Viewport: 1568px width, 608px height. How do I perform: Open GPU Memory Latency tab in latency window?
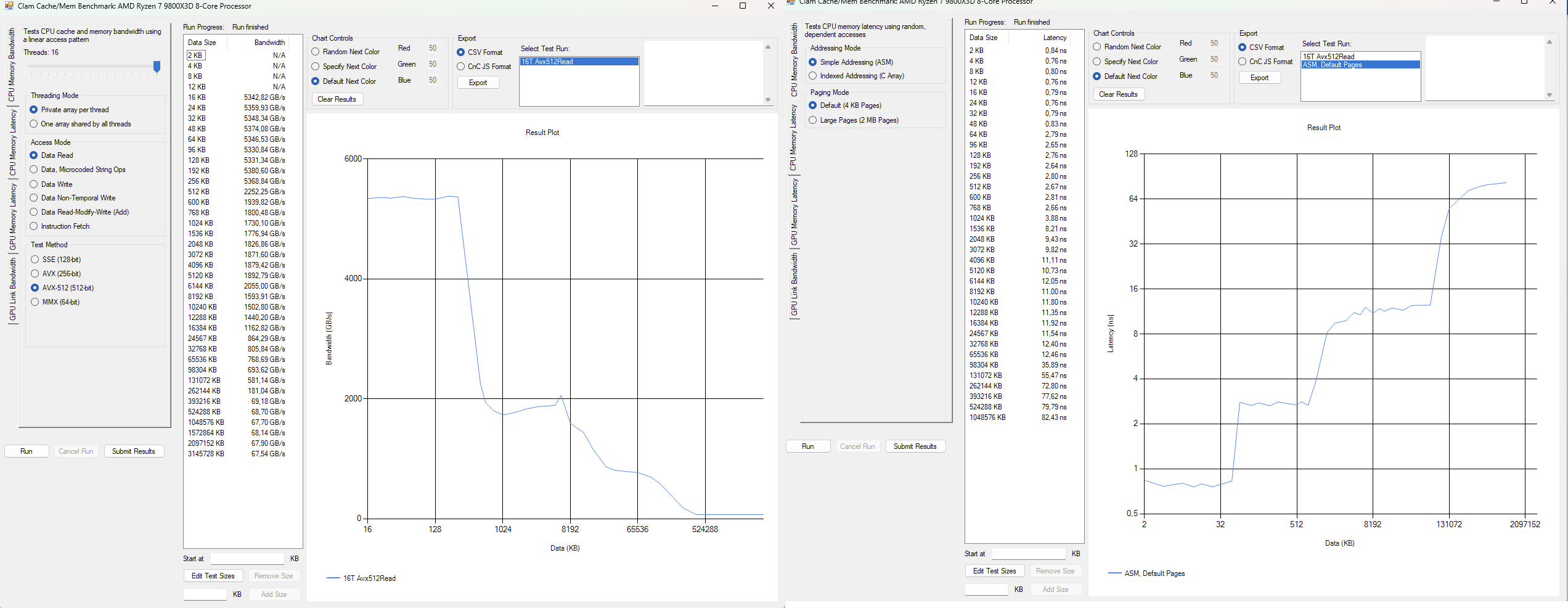794,212
